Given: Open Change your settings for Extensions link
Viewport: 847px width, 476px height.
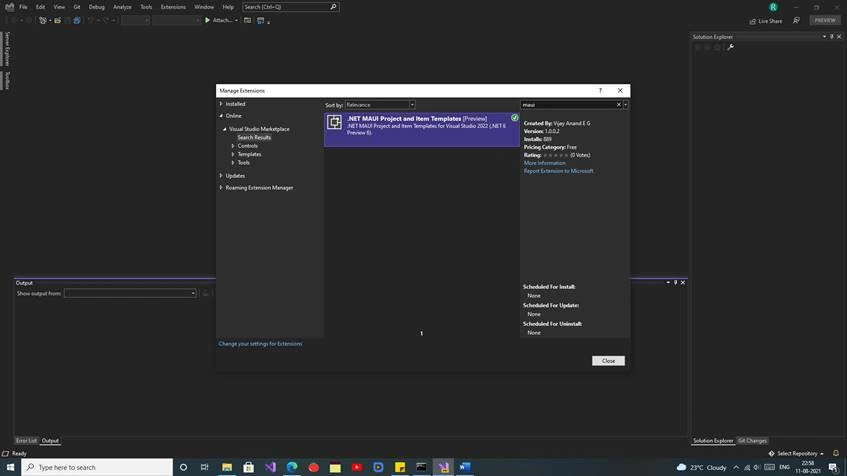Looking at the screenshot, I should (260, 344).
